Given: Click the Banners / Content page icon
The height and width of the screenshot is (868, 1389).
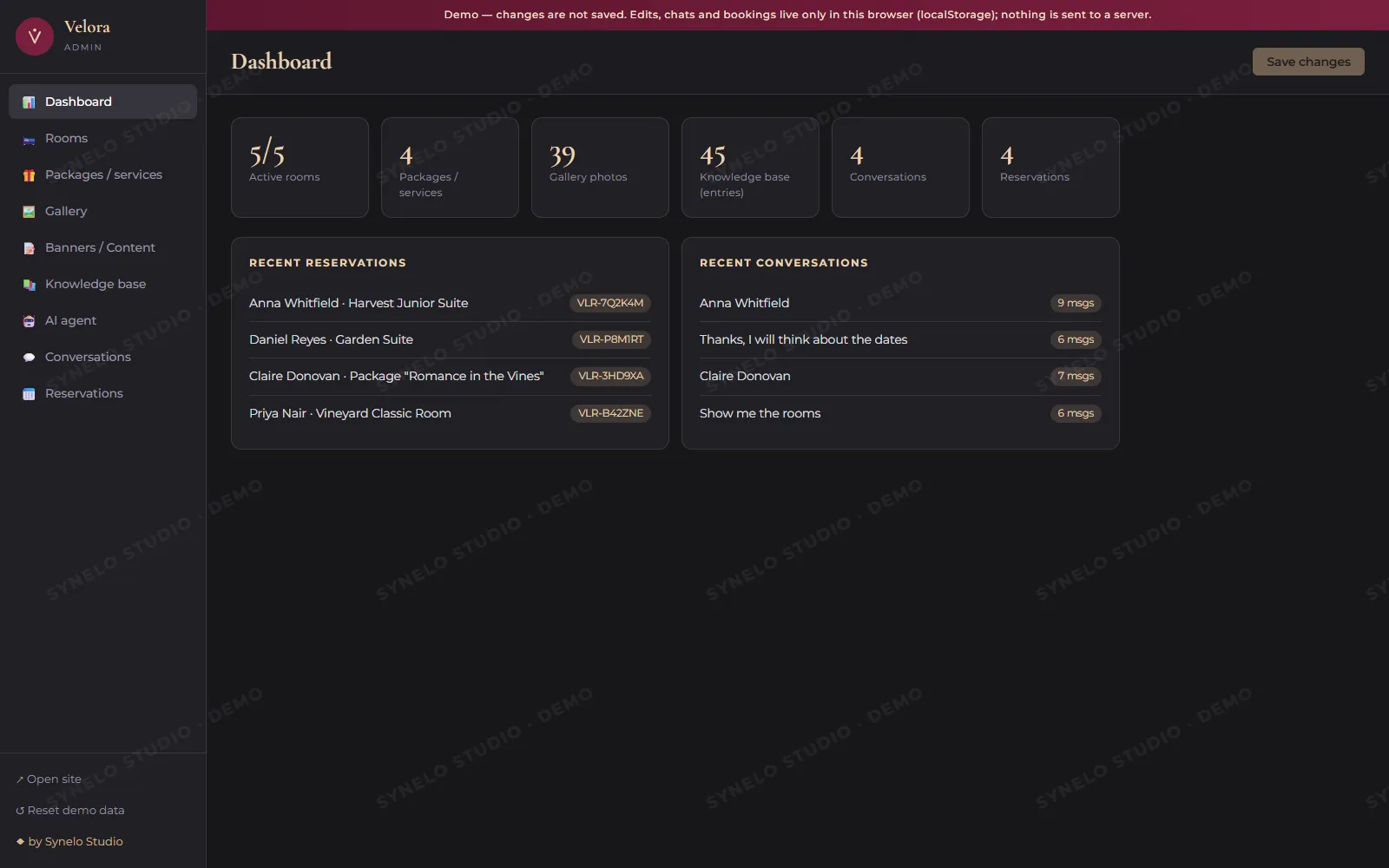Looking at the screenshot, I should click(x=29, y=247).
